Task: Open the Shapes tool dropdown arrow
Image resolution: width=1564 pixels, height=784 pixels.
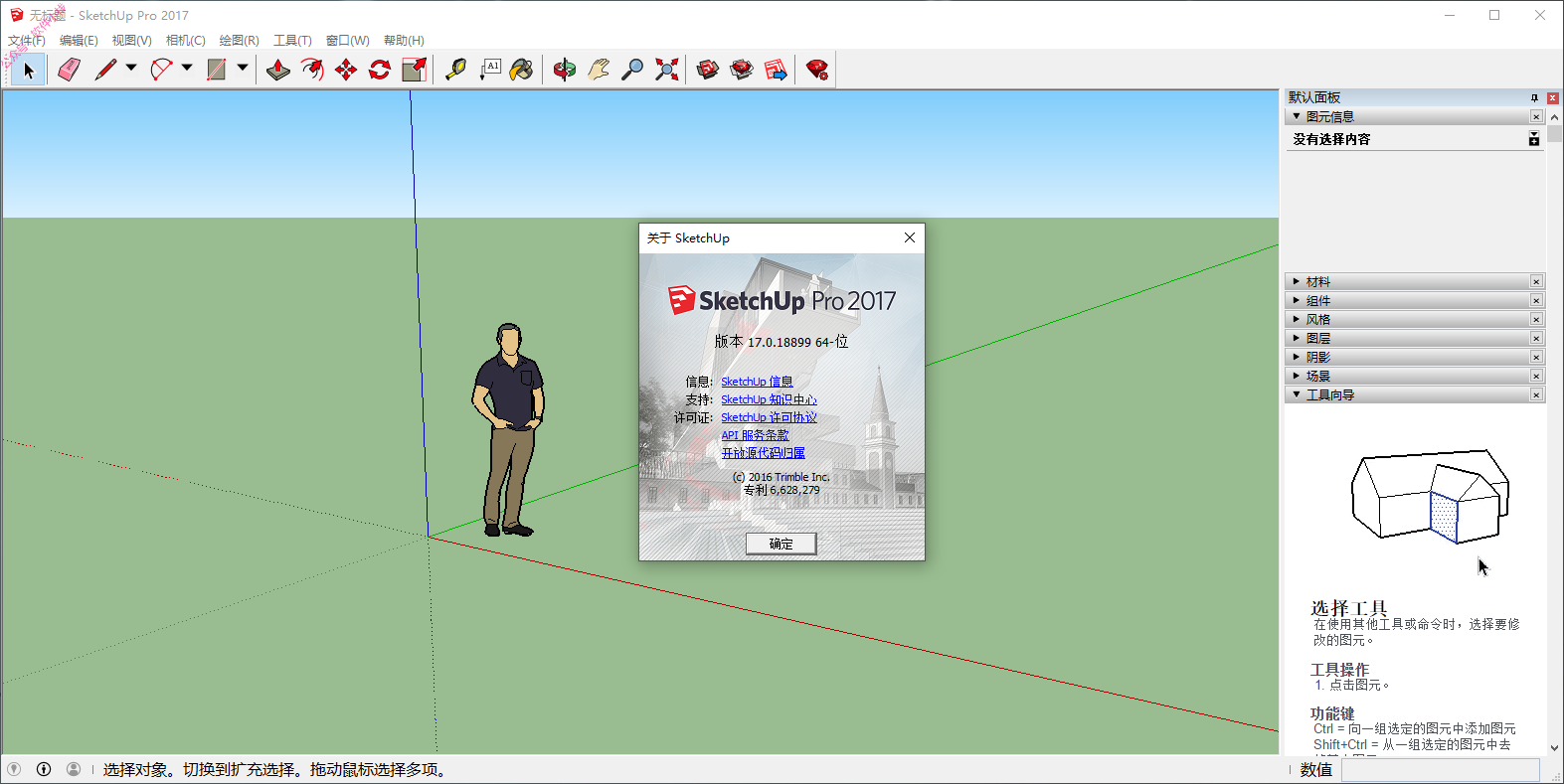Action: tap(243, 69)
